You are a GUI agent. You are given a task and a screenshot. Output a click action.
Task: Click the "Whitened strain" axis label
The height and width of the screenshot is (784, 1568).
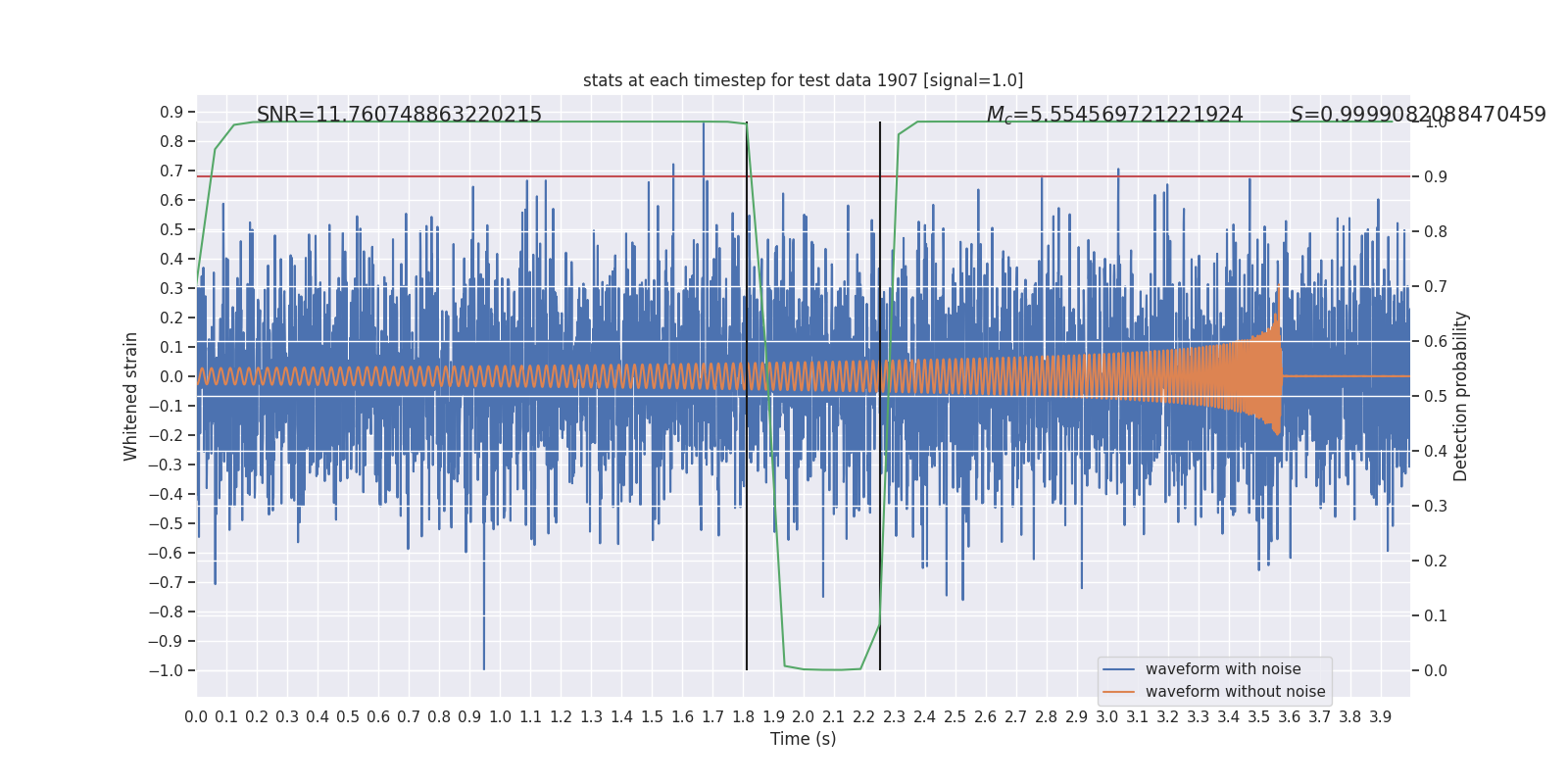(131, 396)
